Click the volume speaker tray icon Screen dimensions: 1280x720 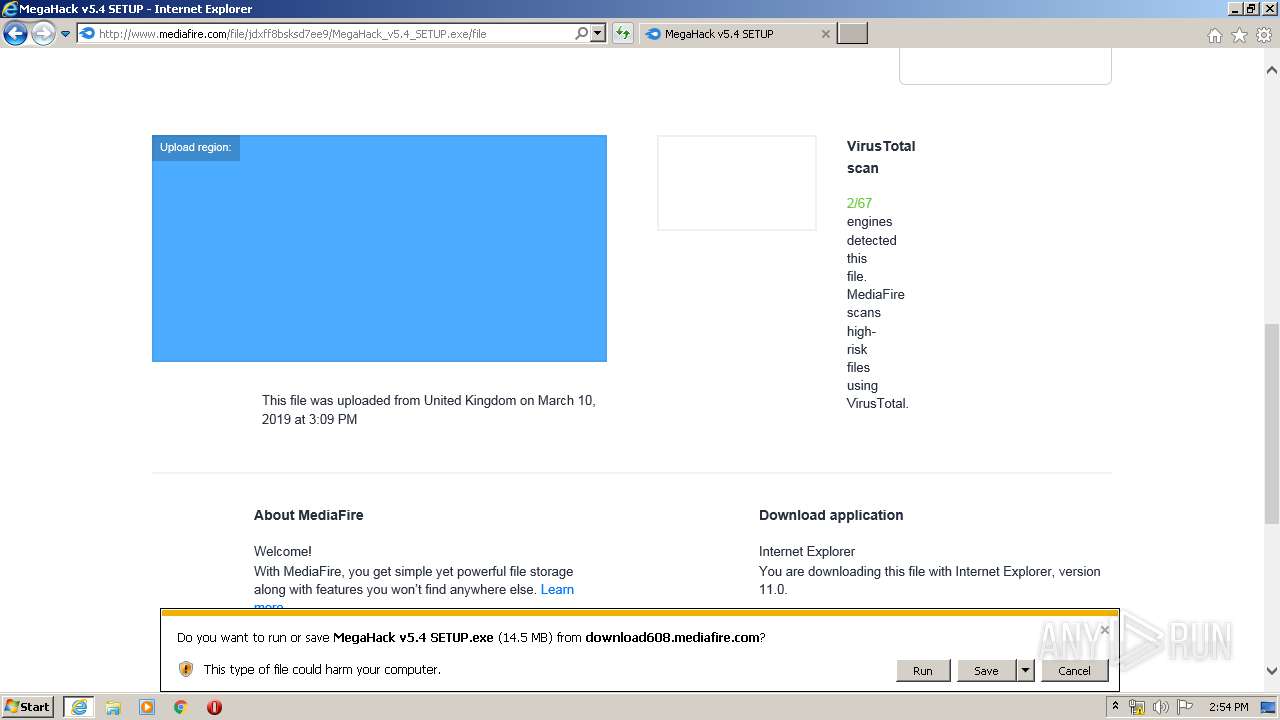pyautogui.click(x=1160, y=707)
